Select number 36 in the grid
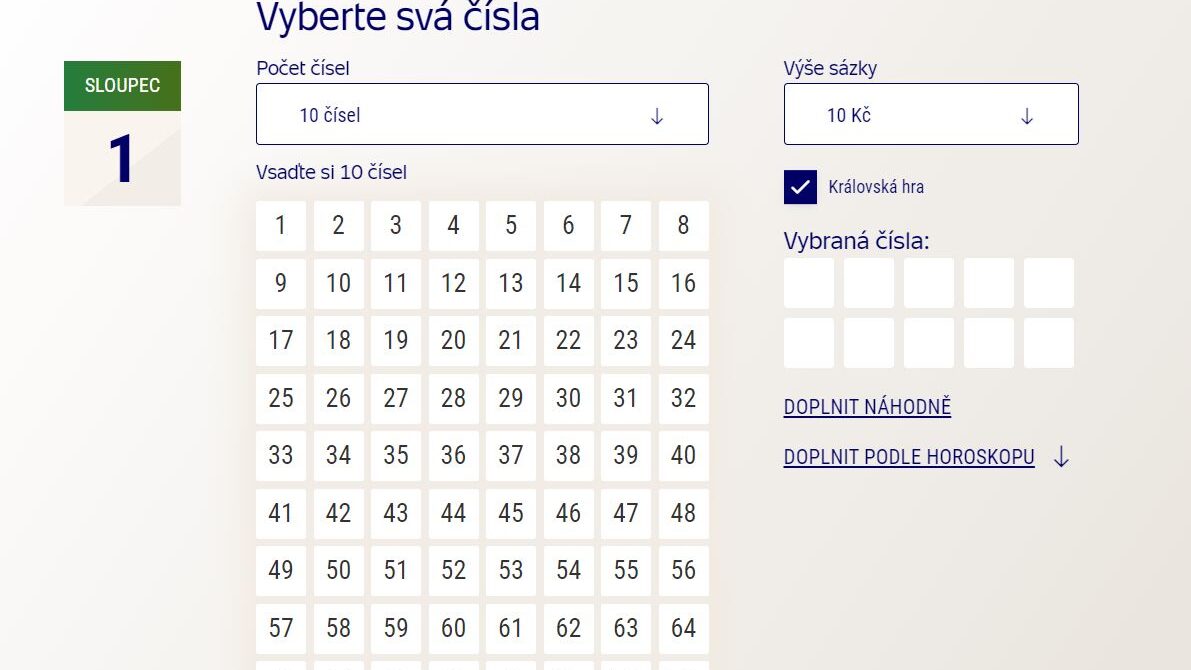Viewport: 1191px width, 670px height. (x=453, y=456)
